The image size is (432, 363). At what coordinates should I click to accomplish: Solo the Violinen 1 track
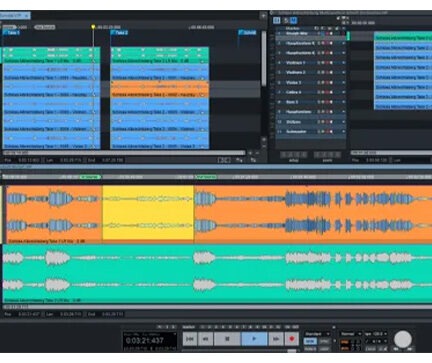[x=319, y=63]
